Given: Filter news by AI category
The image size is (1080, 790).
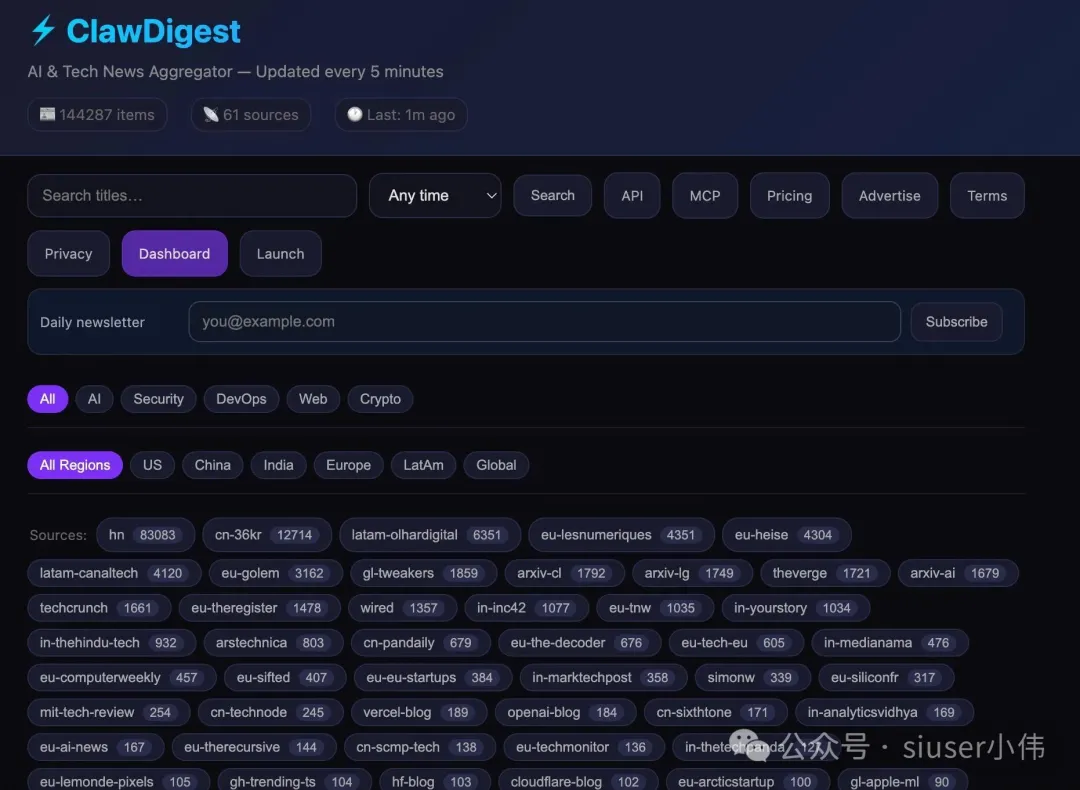Looking at the screenshot, I should pyautogui.click(x=94, y=399).
